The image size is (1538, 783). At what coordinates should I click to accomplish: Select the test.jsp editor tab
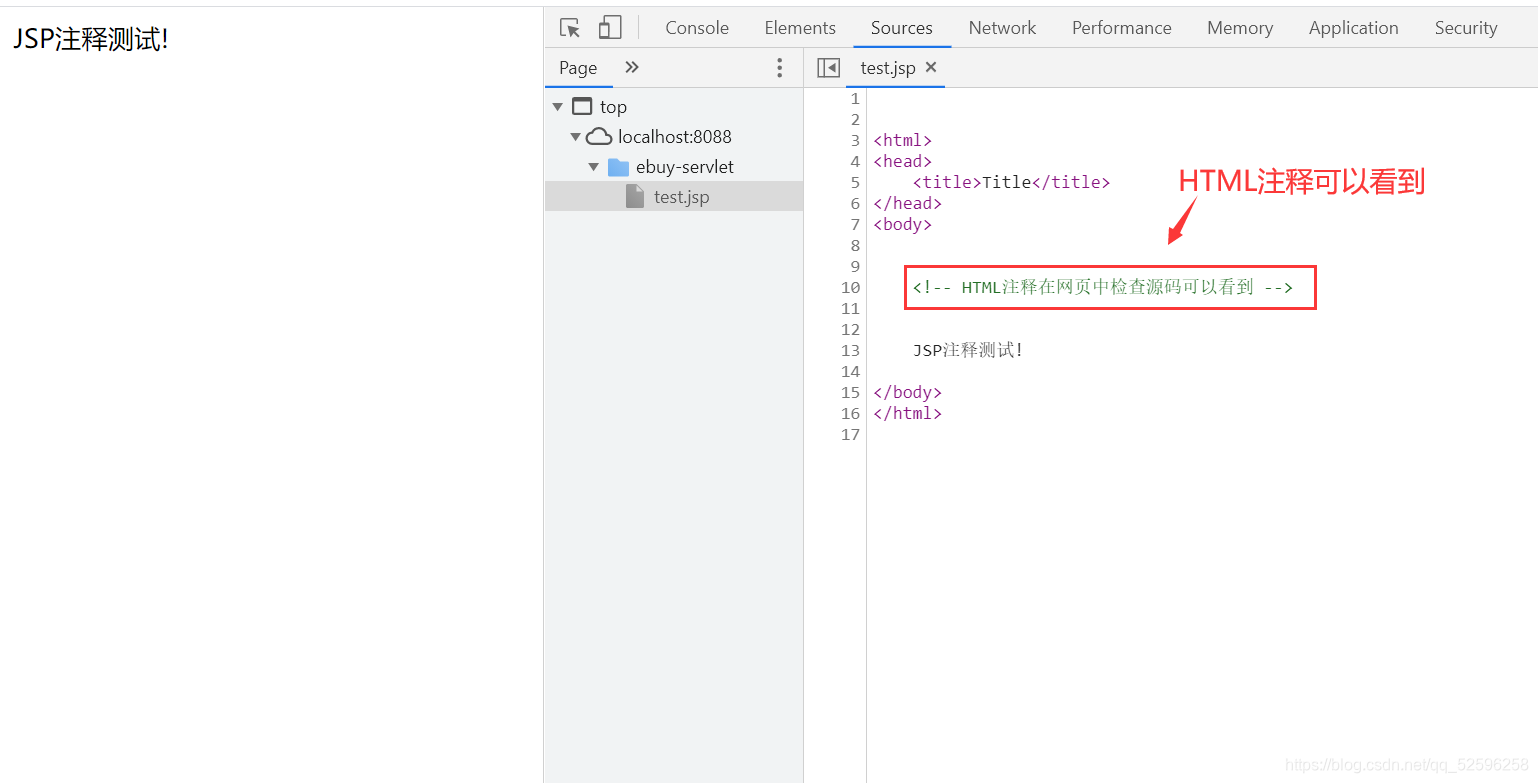click(888, 68)
